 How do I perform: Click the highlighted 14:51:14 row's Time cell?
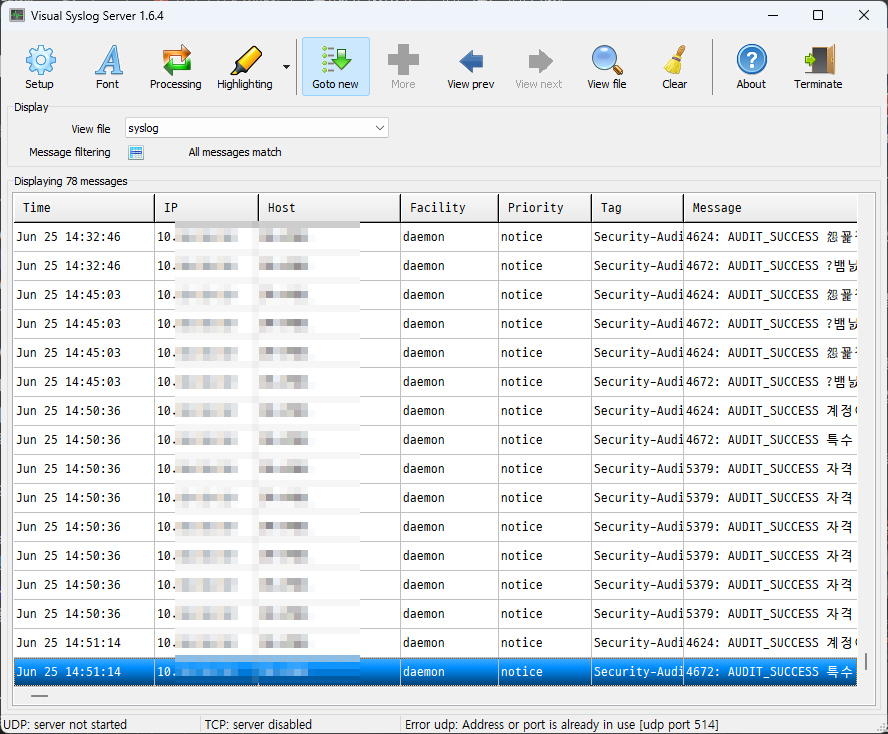tap(84, 672)
